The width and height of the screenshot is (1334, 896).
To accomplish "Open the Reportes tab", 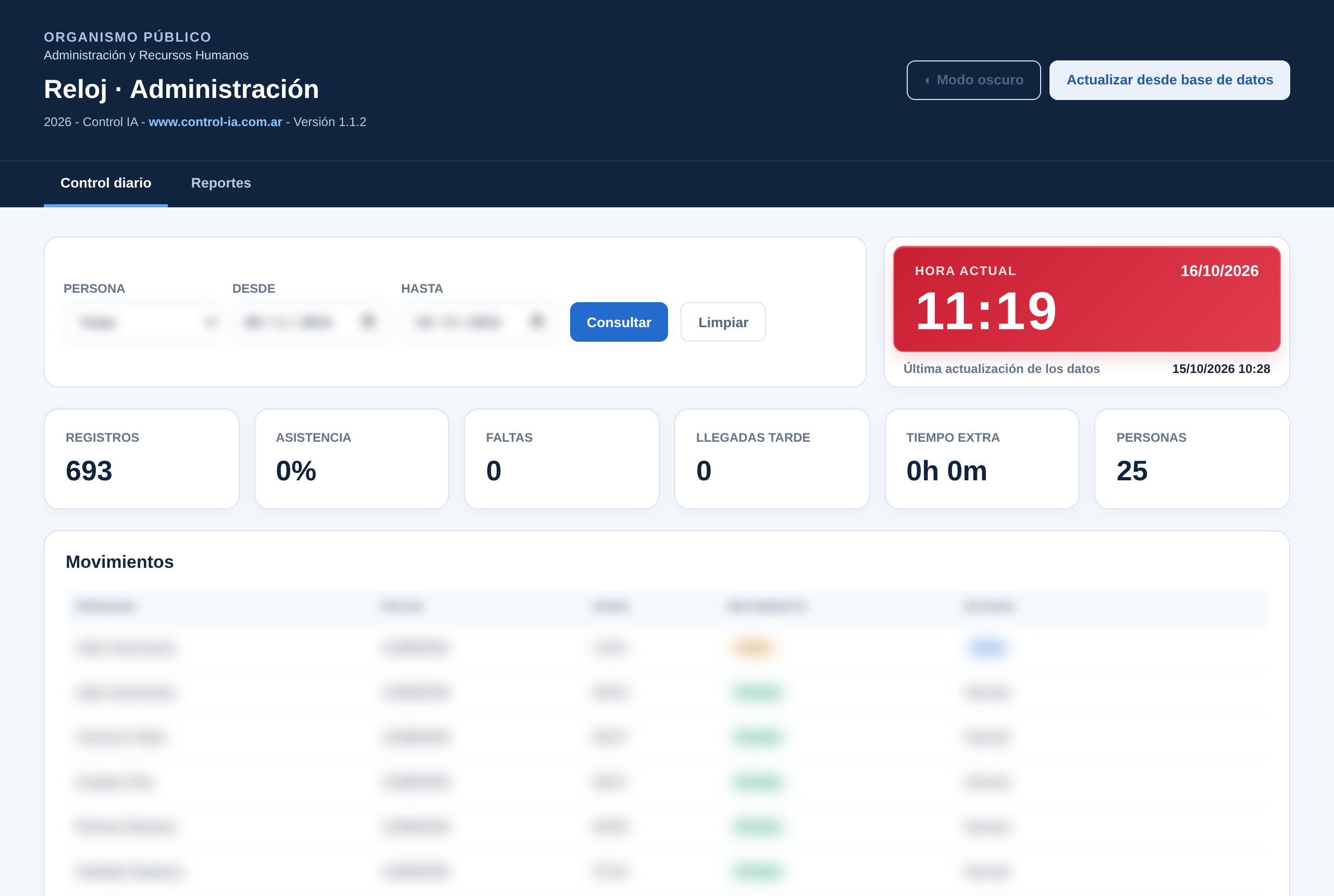I will point(220,183).
